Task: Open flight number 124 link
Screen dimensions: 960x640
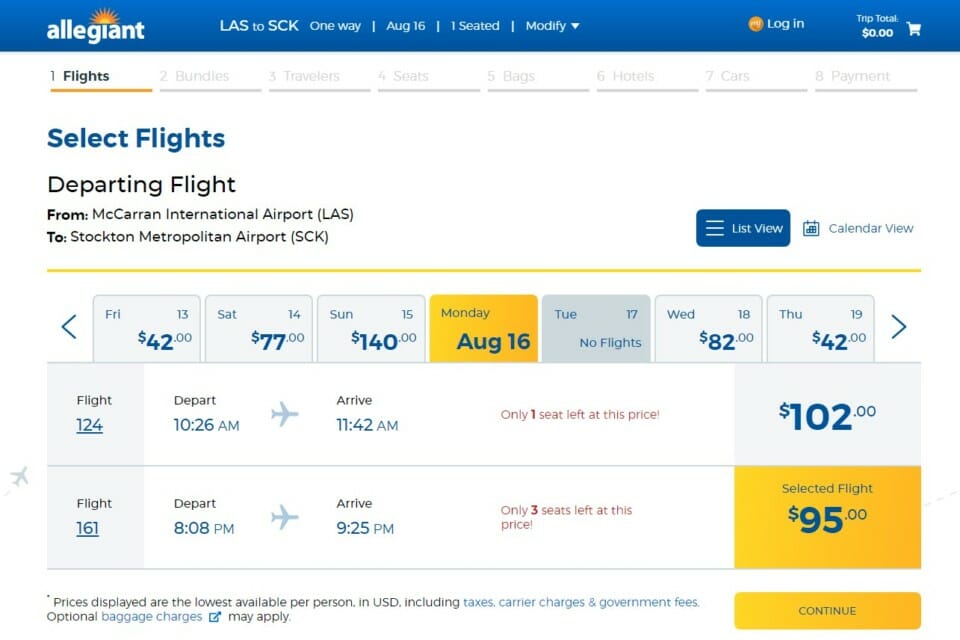Action: click(x=89, y=425)
